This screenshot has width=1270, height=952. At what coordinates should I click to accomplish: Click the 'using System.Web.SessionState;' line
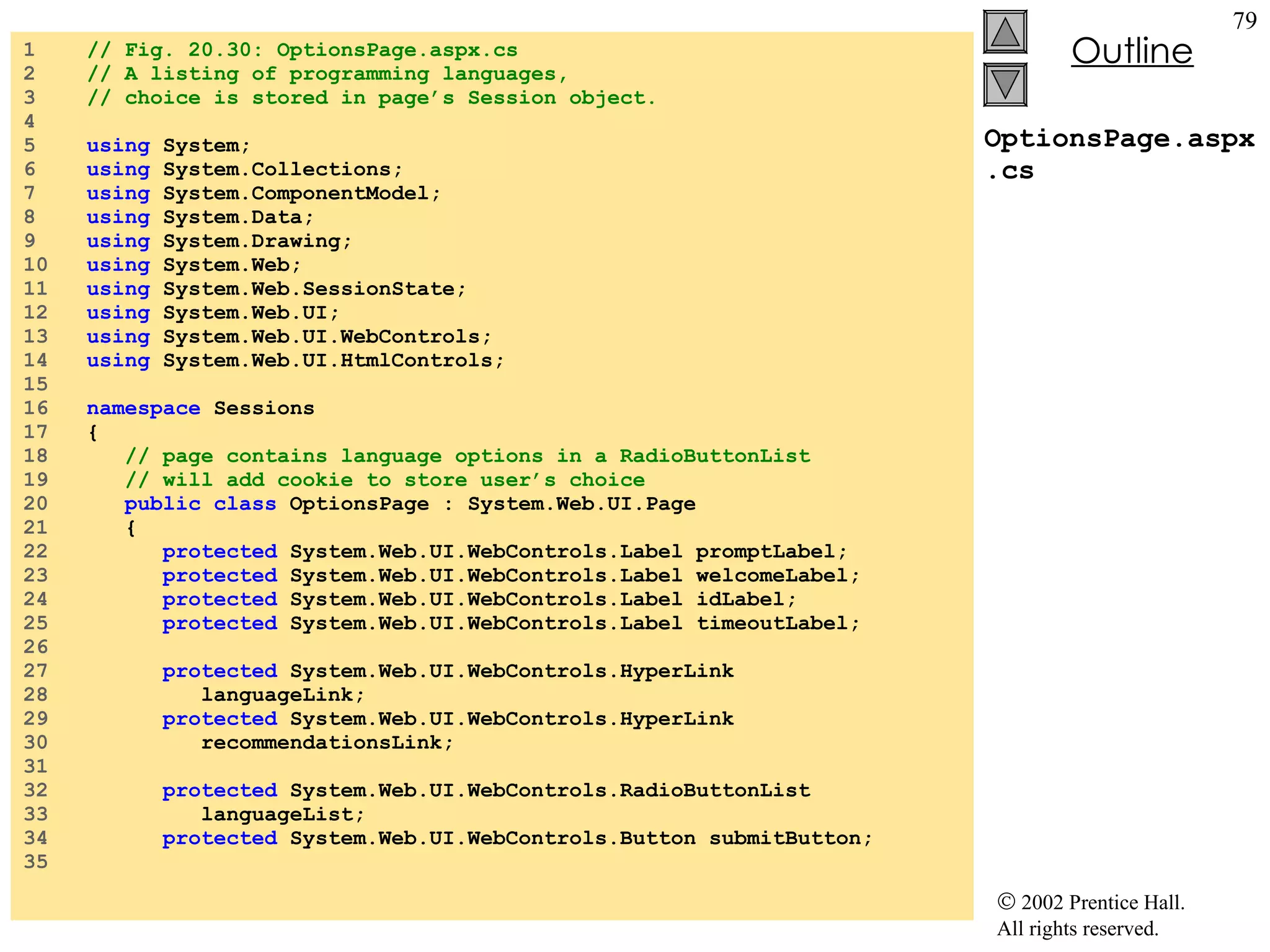coord(276,289)
